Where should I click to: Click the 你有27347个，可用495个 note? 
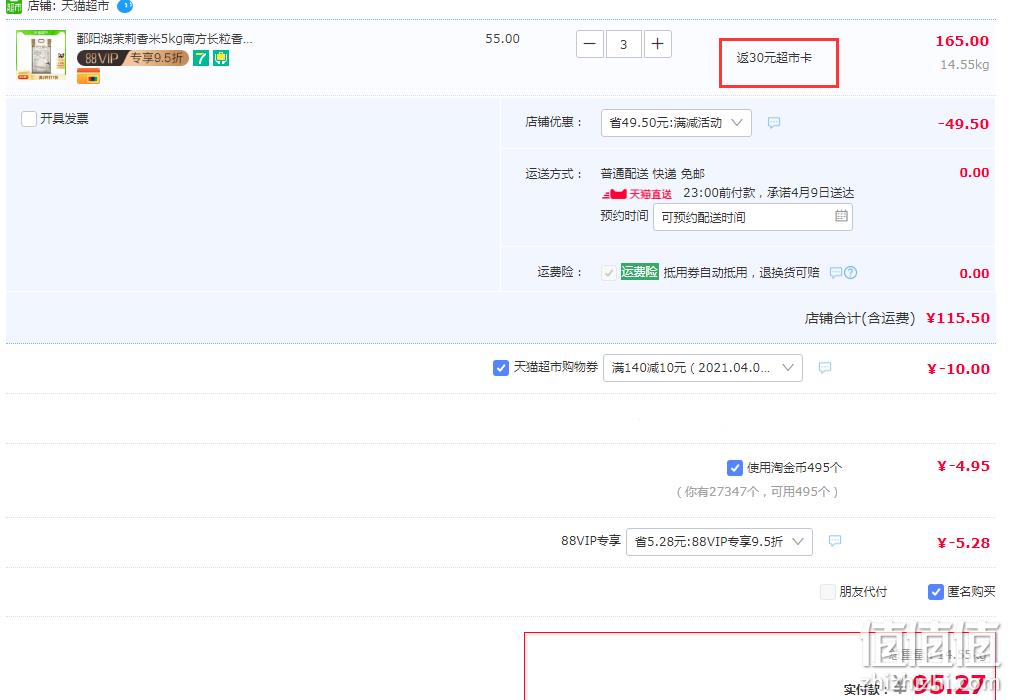pos(757,492)
